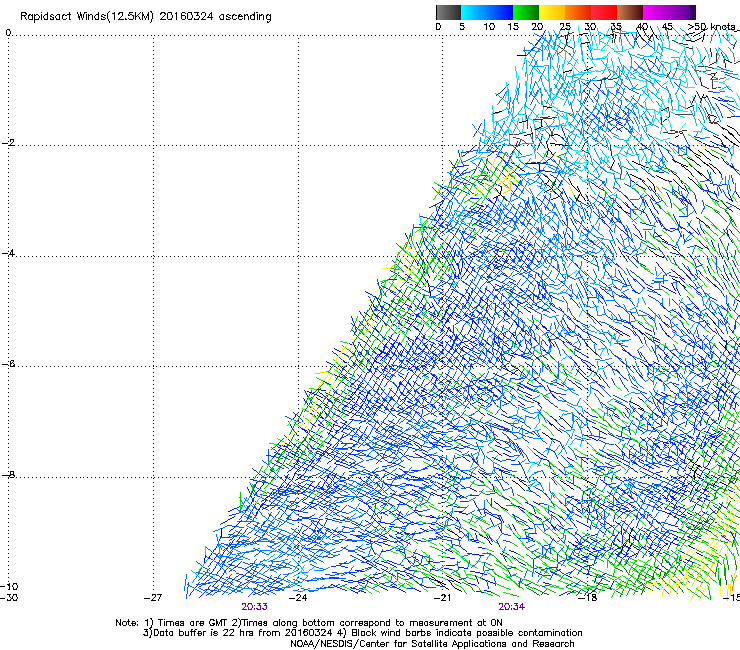The height and width of the screenshot is (650, 740).
Task: Click the dark purple 45-50 knots color swatch
Action: [682, 12]
